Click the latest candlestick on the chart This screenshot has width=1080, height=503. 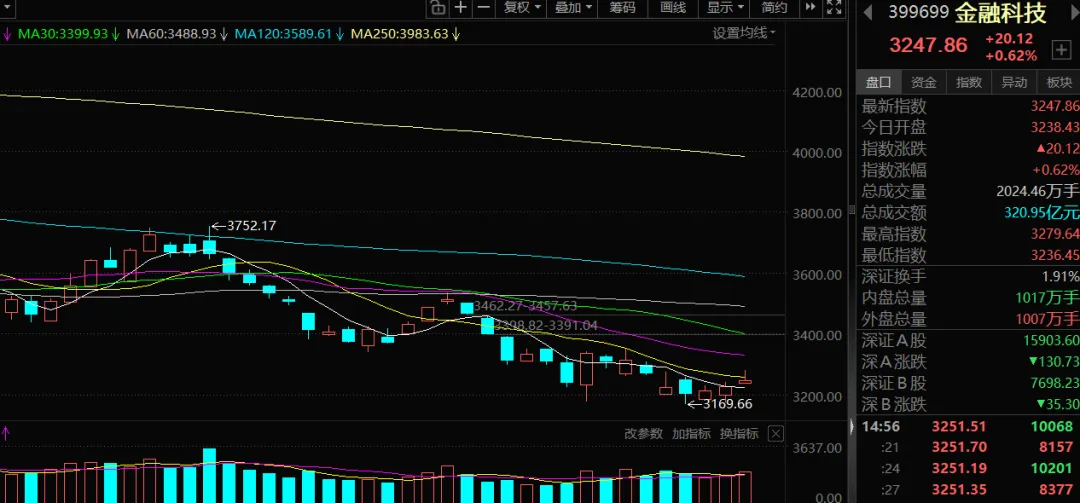[x=745, y=380]
